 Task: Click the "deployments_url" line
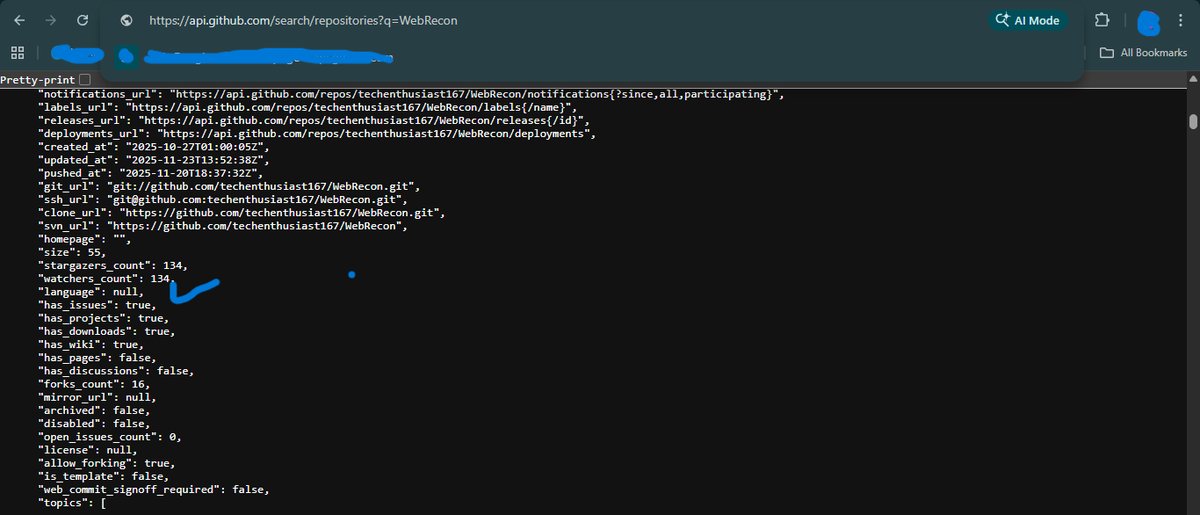(317, 132)
